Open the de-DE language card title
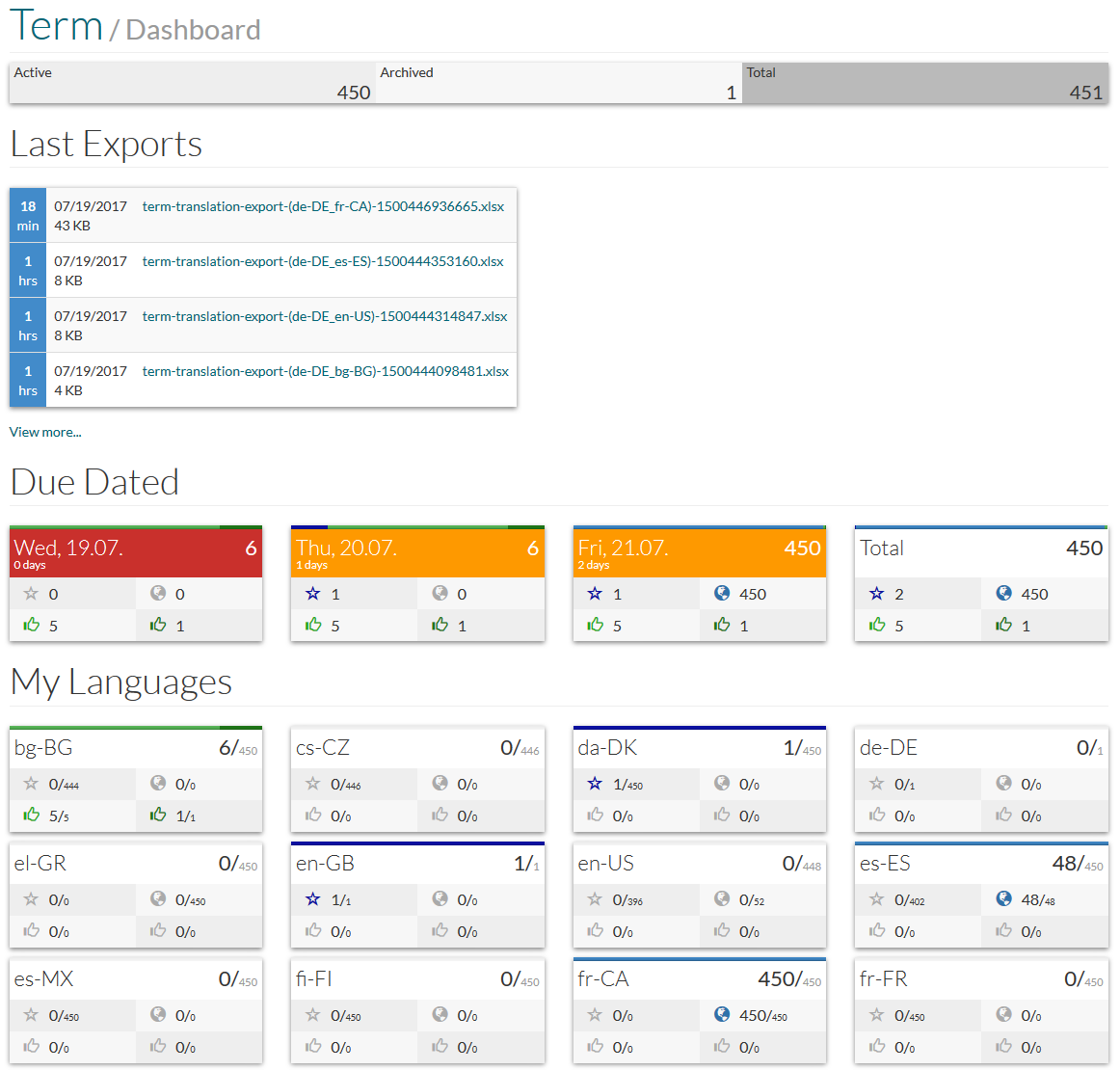This screenshot has height=1070, width=1120. (x=889, y=748)
